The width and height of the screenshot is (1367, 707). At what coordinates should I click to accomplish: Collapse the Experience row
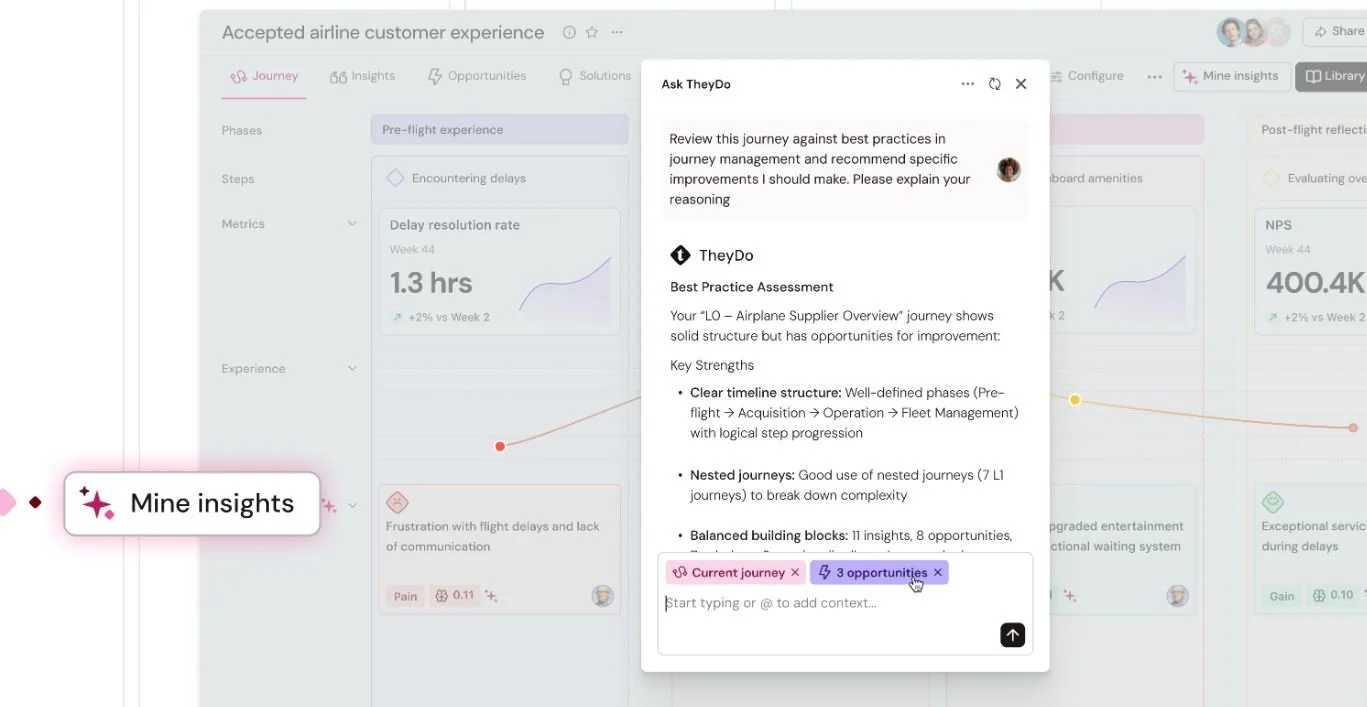(x=352, y=369)
